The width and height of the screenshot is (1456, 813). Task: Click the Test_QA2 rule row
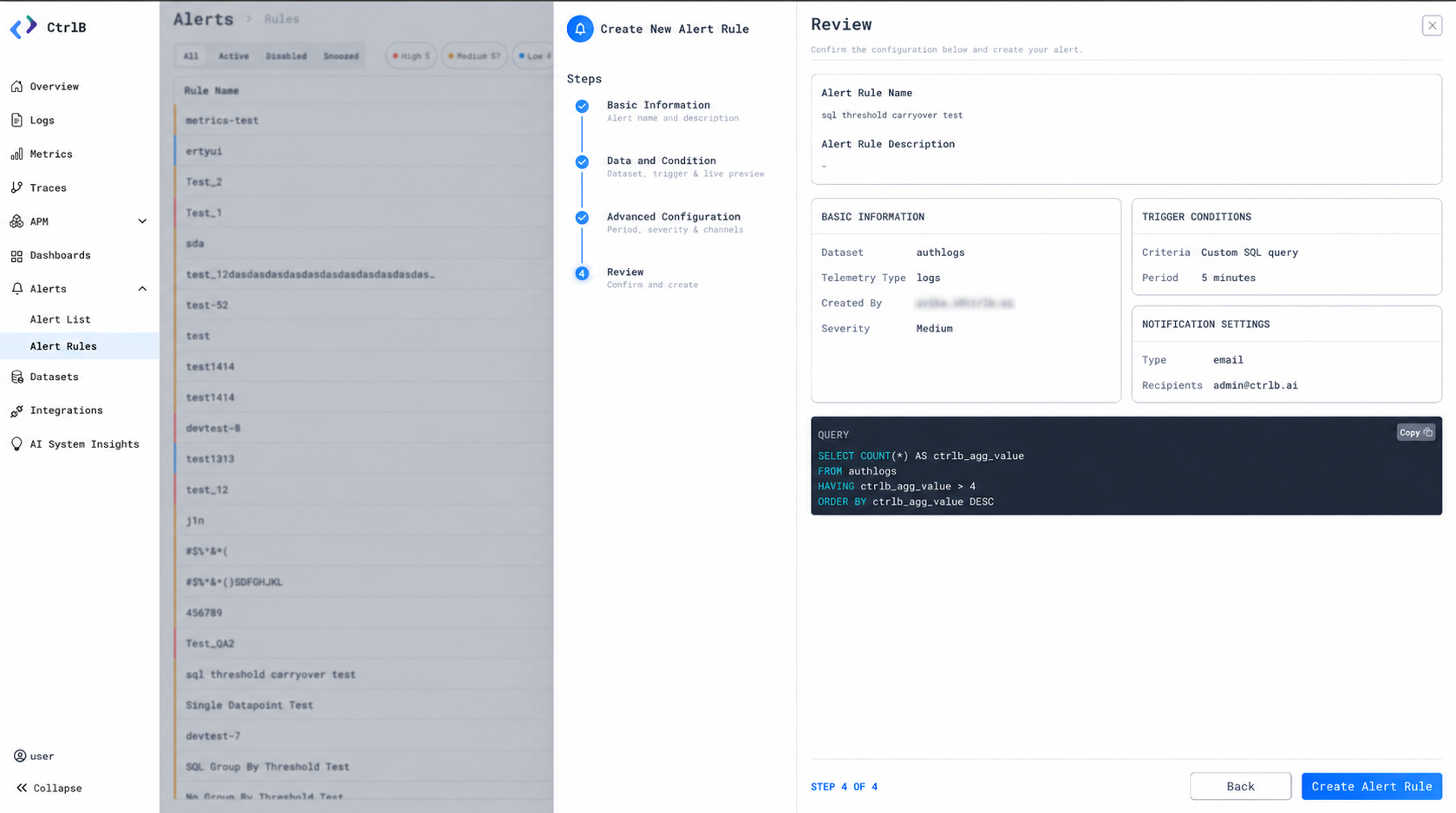(364, 643)
